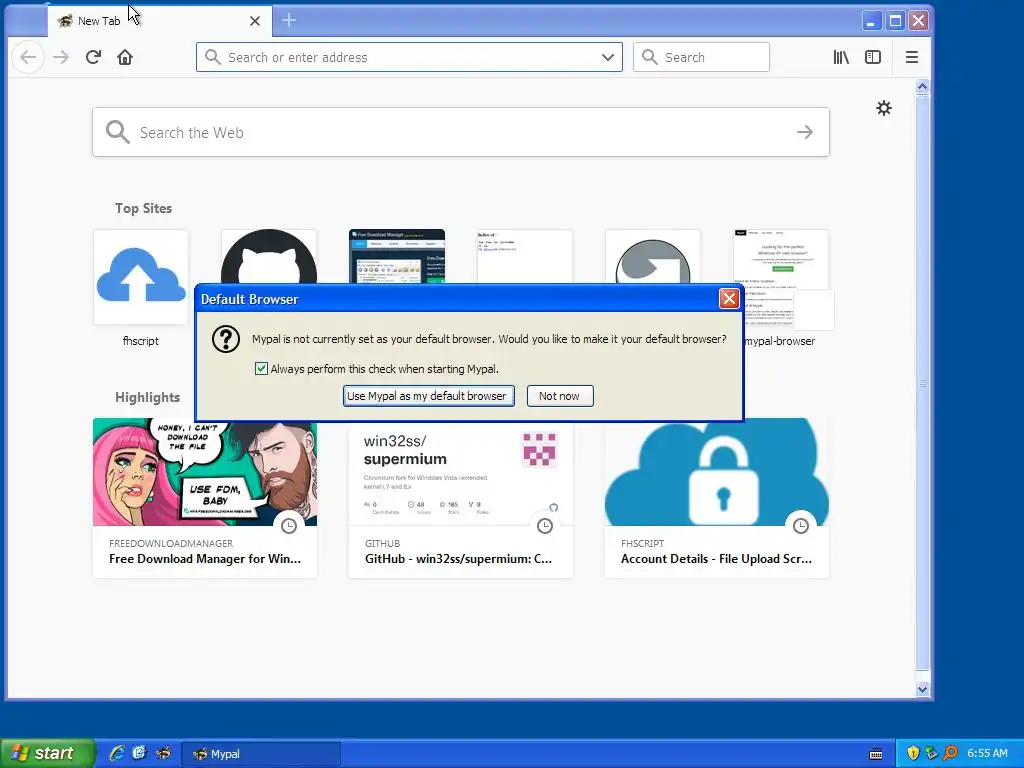
Task: Reload the current page
Action: [93, 57]
